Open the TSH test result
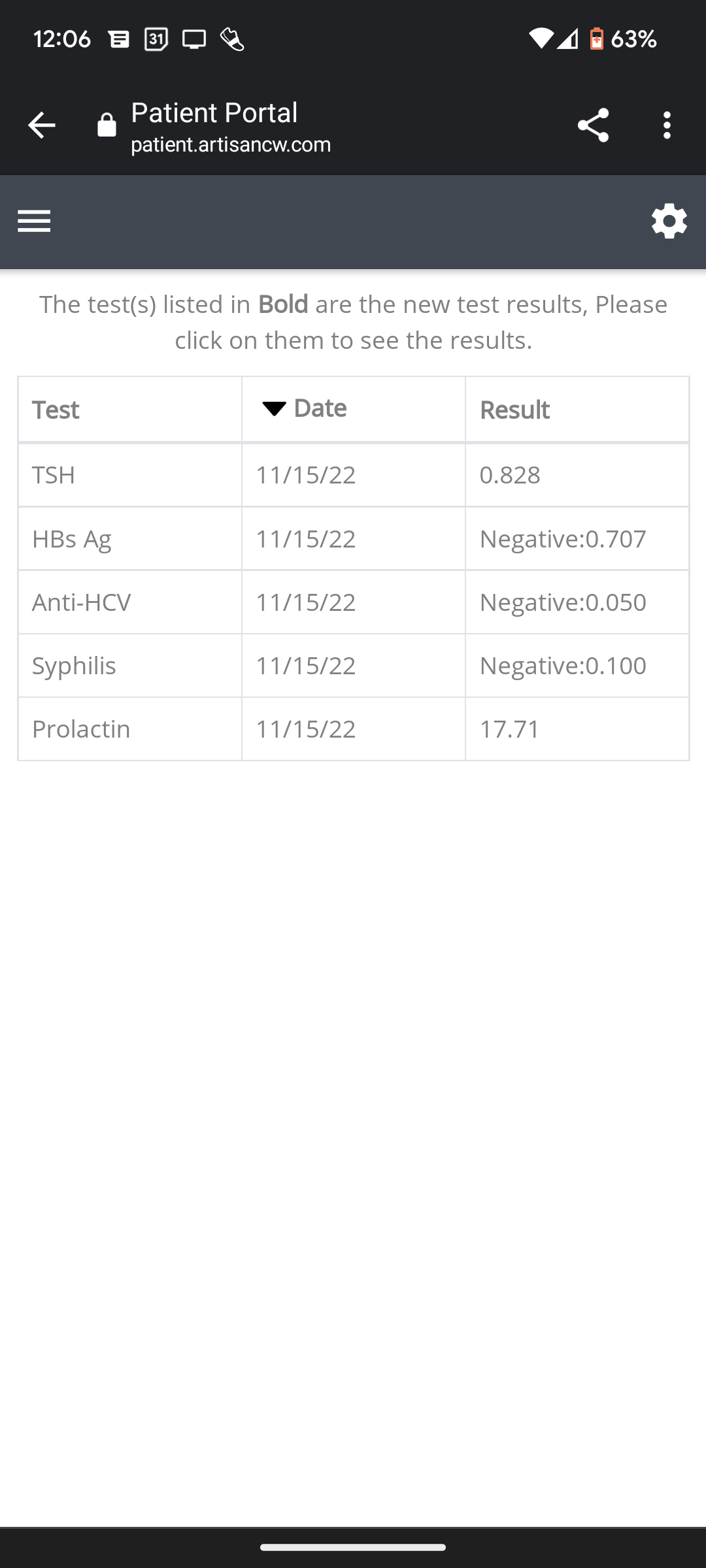The image size is (706, 1568). [54, 475]
